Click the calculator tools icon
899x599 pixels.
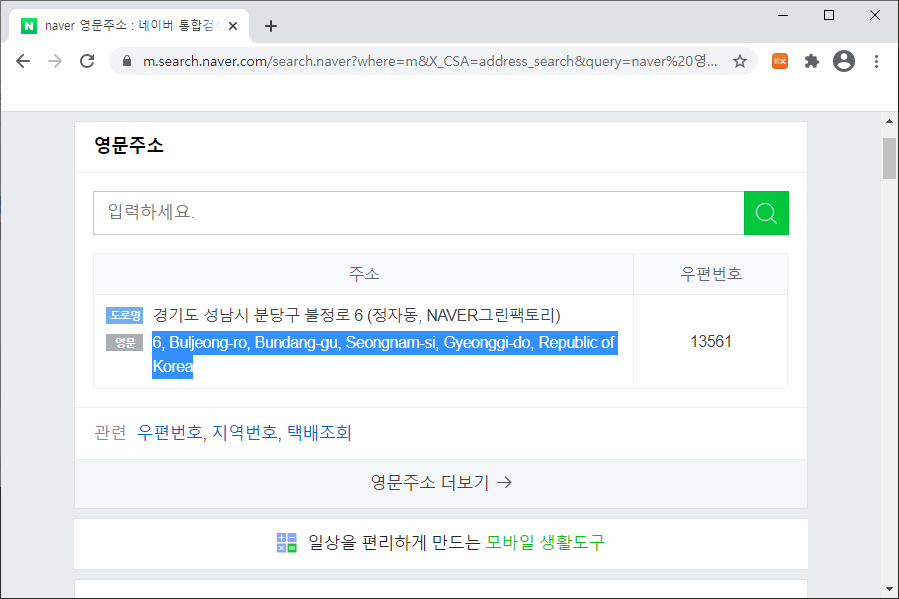287,542
